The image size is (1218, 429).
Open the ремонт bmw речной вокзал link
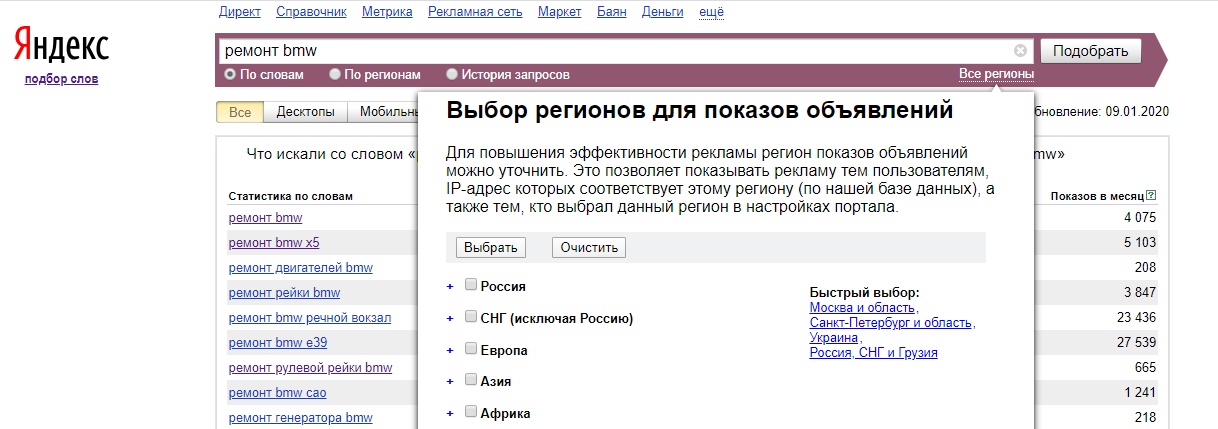[310, 317]
